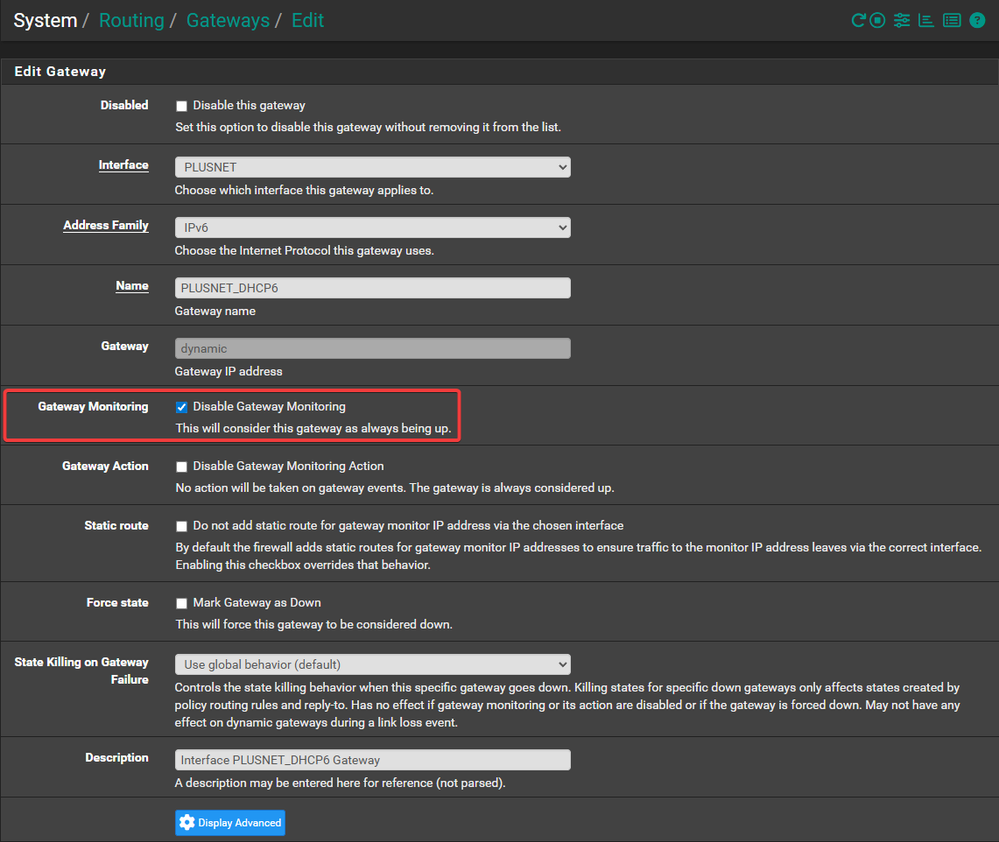The height and width of the screenshot is (842, 999).
Task: Click the restart service icon
Action: click(x=858, y=20)
